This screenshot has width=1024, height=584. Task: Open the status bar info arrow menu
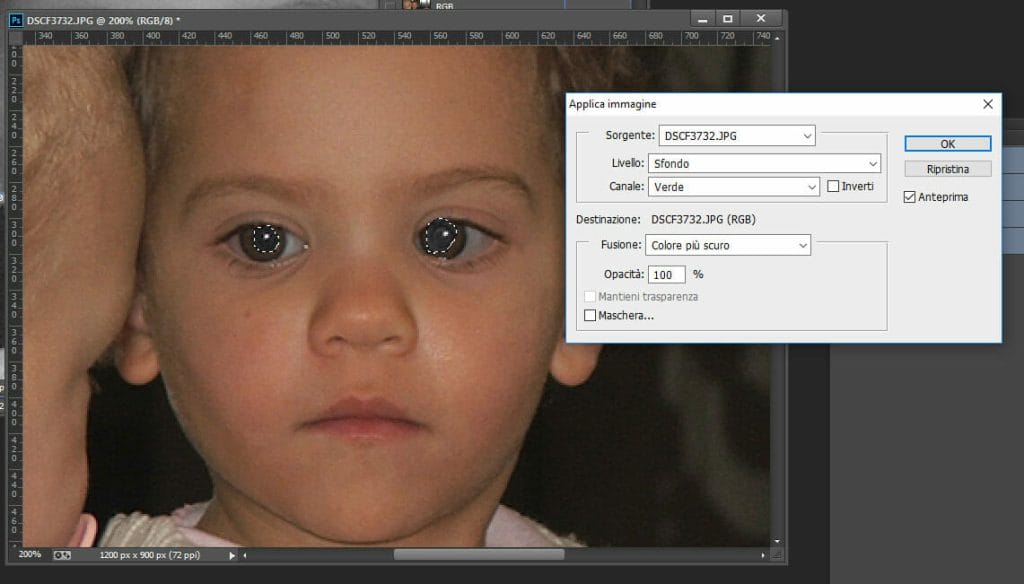click(232, 554)
